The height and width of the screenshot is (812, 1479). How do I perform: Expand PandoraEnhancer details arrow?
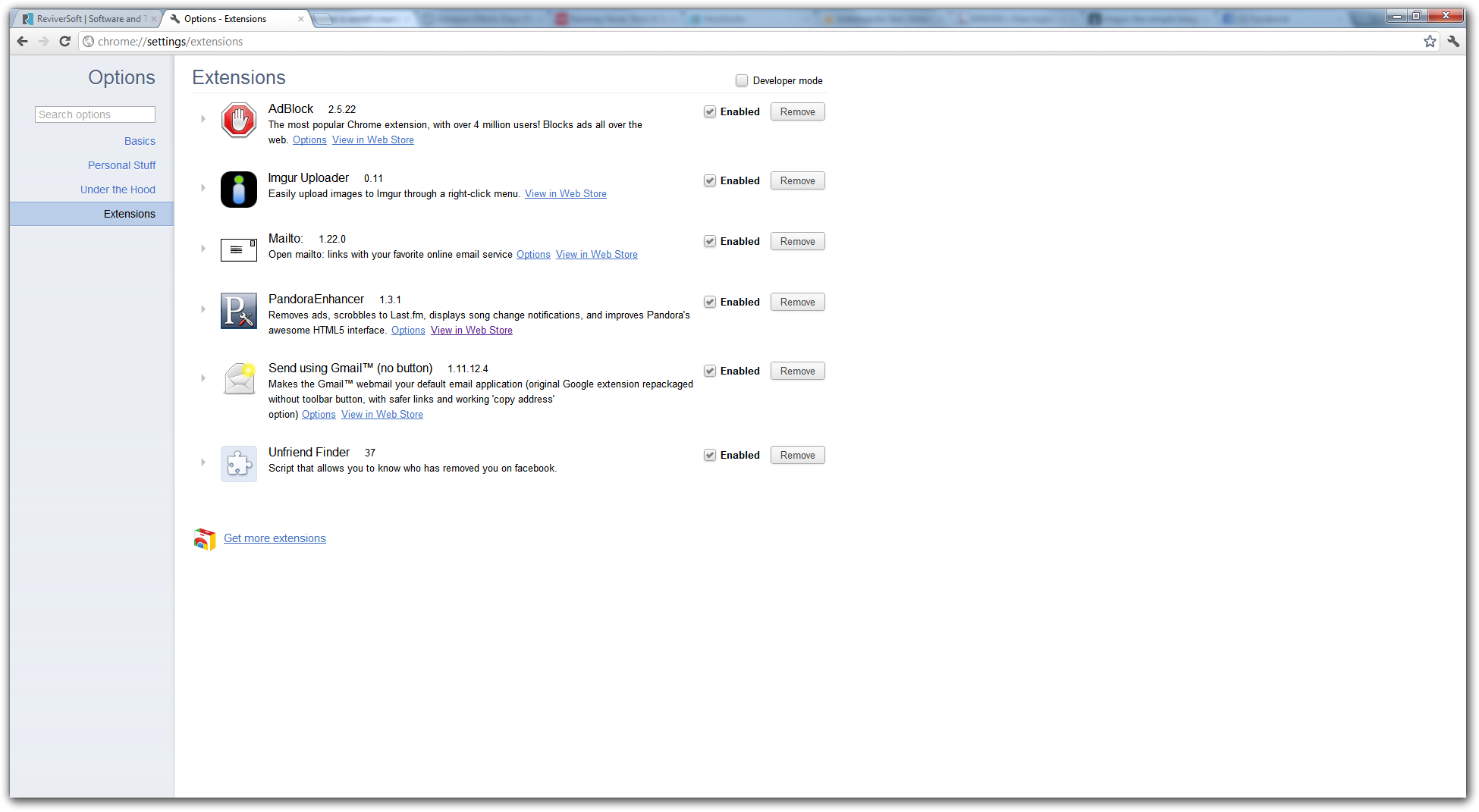203,309
